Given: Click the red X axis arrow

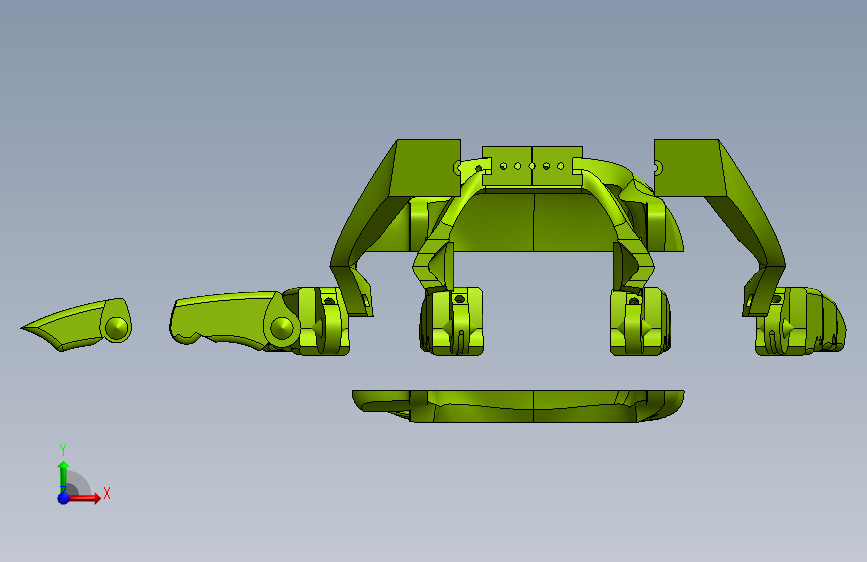Looking at the screenshot, I should 84,498.
